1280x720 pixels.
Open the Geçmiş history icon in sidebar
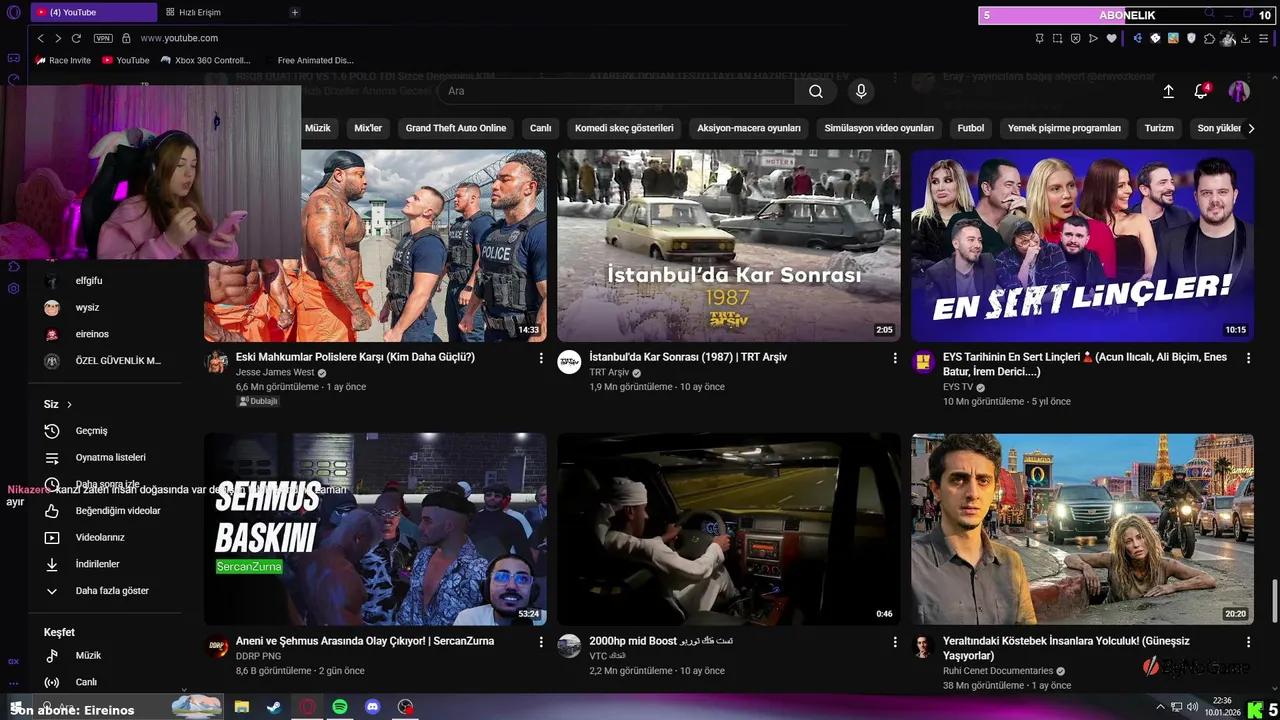52,431
